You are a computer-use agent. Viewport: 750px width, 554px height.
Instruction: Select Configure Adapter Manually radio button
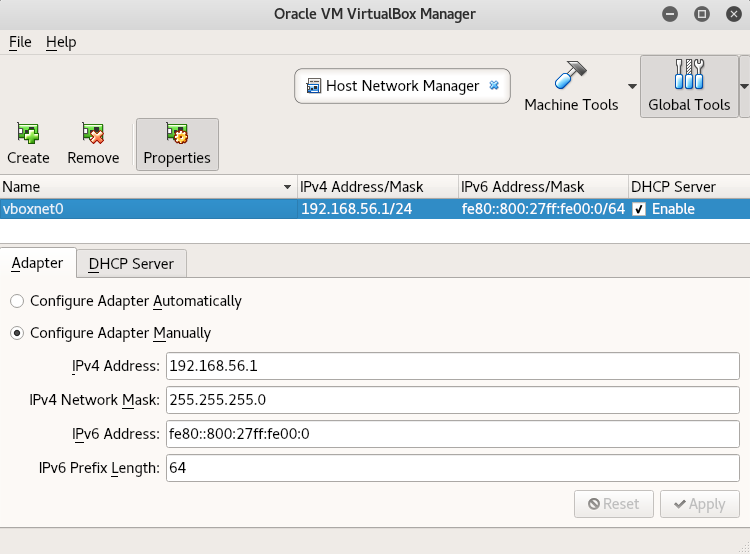pos(17,333)
